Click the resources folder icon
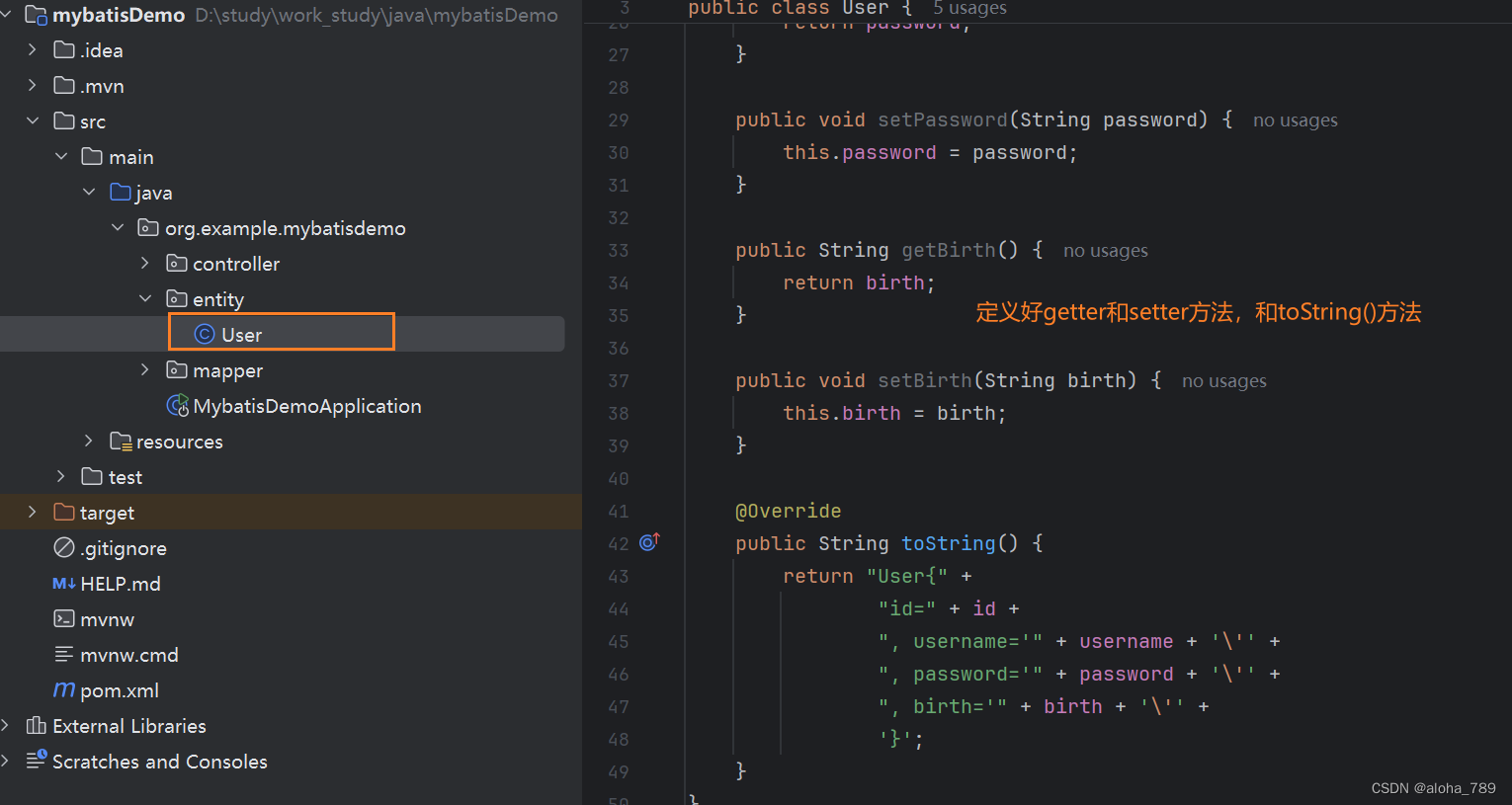This screenshot has height=805, width=1512. coord(122,441)
